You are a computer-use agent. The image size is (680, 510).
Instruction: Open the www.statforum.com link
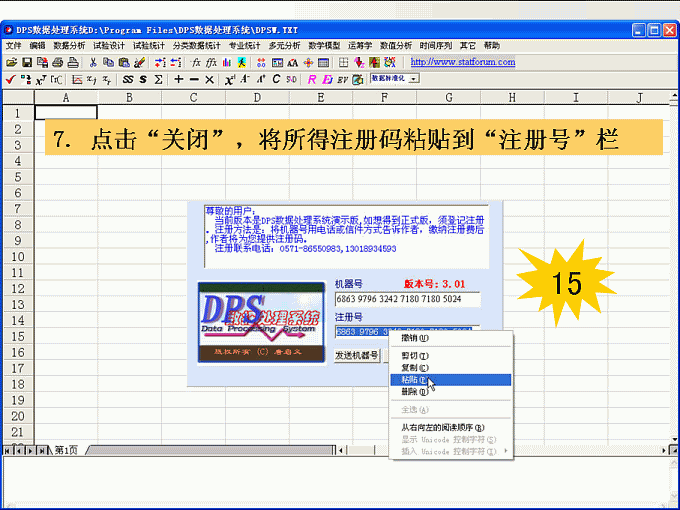[x=469, y=62]
